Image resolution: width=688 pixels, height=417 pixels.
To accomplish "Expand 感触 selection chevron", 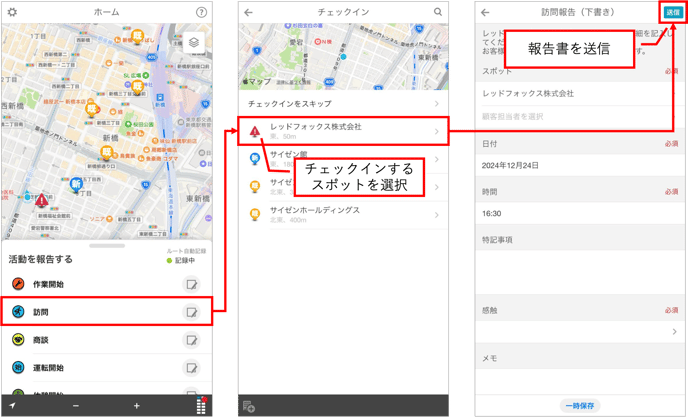I will click(675, 332).
